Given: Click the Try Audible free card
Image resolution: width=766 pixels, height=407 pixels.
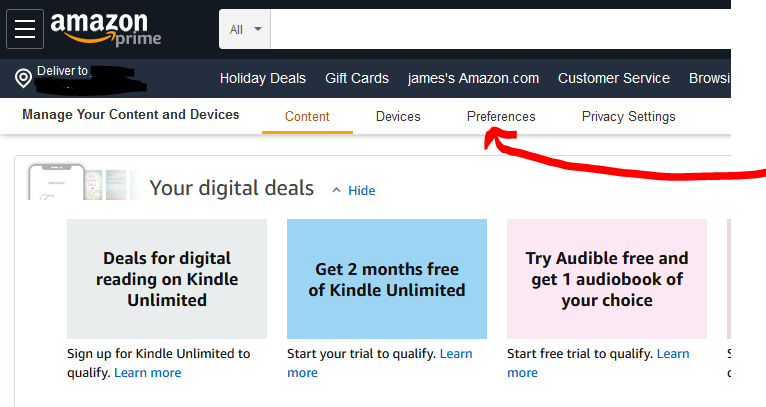Looking at the screenshot, I should point(607,279).
